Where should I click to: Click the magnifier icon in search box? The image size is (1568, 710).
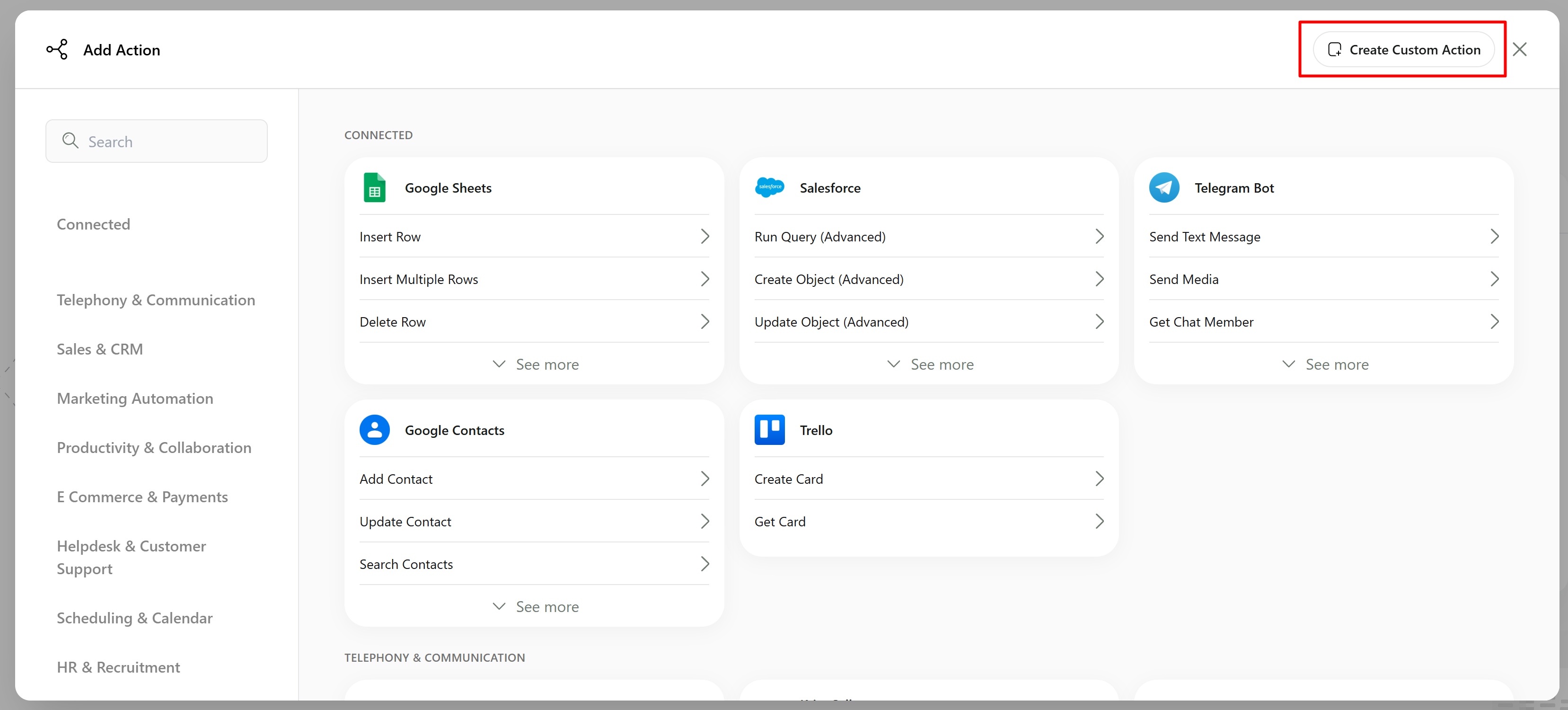tap(70, 141)
